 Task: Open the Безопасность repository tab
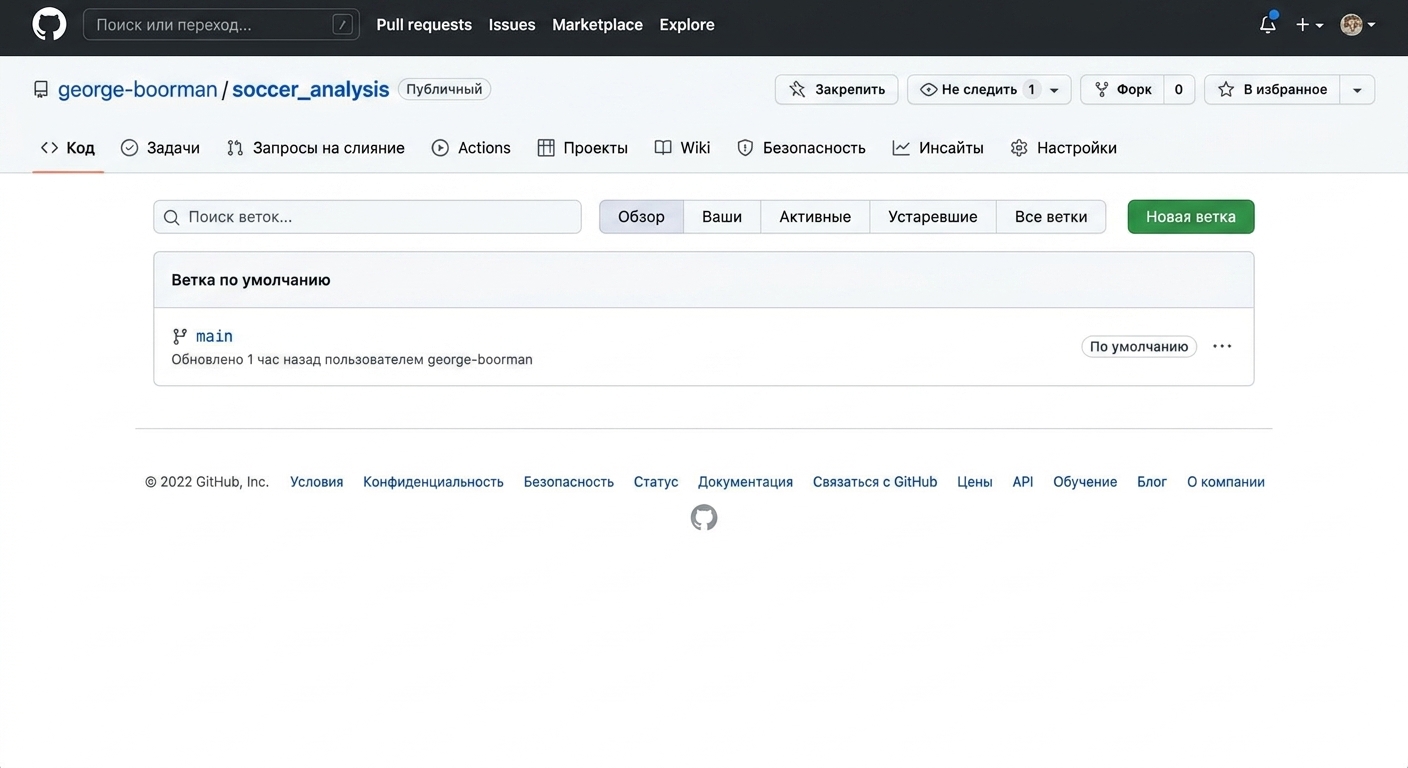tap(801, 148)
